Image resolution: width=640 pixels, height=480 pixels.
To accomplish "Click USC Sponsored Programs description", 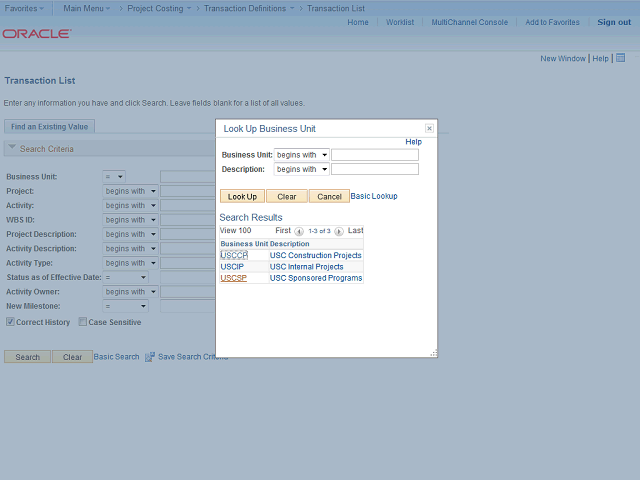I will point(316,278).
